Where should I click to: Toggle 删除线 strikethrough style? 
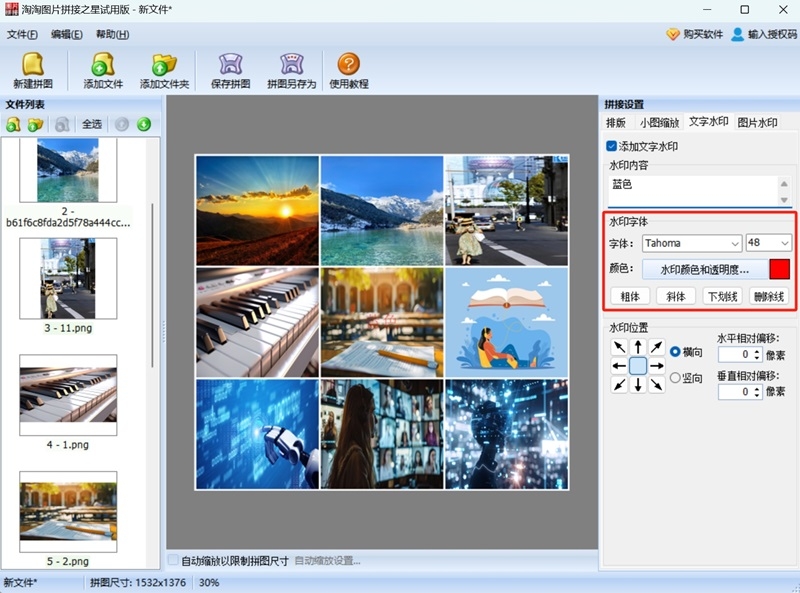tap(768, 296)
